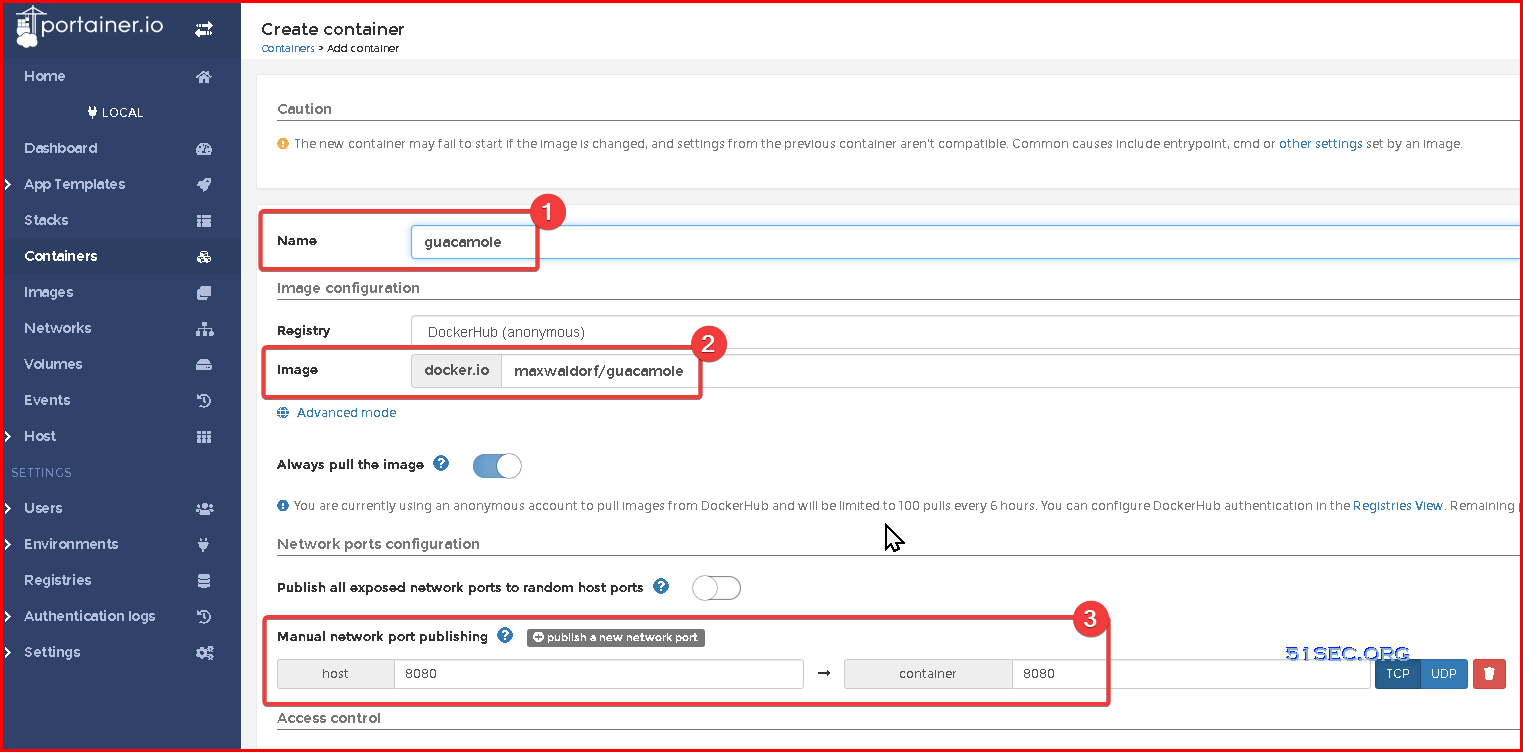Click the LOCAL environment label in sidebar
Viewport: 1523px width, 752px height.
115,113
